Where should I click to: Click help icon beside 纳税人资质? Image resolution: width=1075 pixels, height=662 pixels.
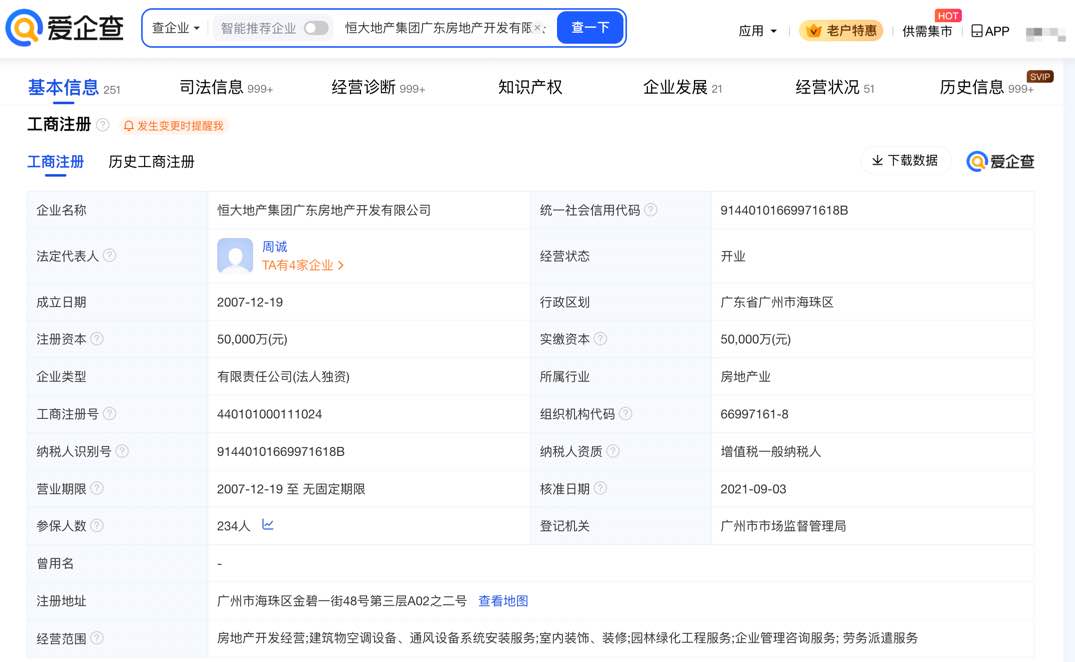click(613, 451)
